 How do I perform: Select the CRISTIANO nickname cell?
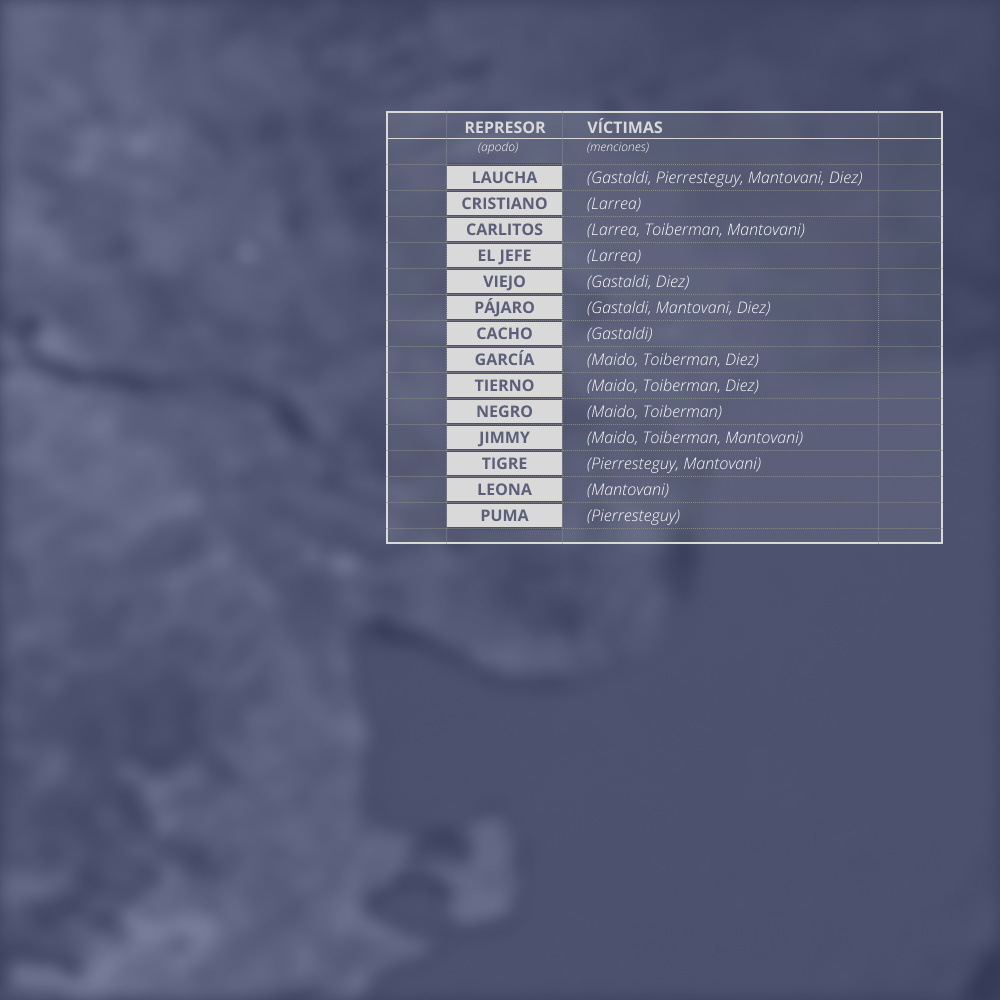[504, 203]
